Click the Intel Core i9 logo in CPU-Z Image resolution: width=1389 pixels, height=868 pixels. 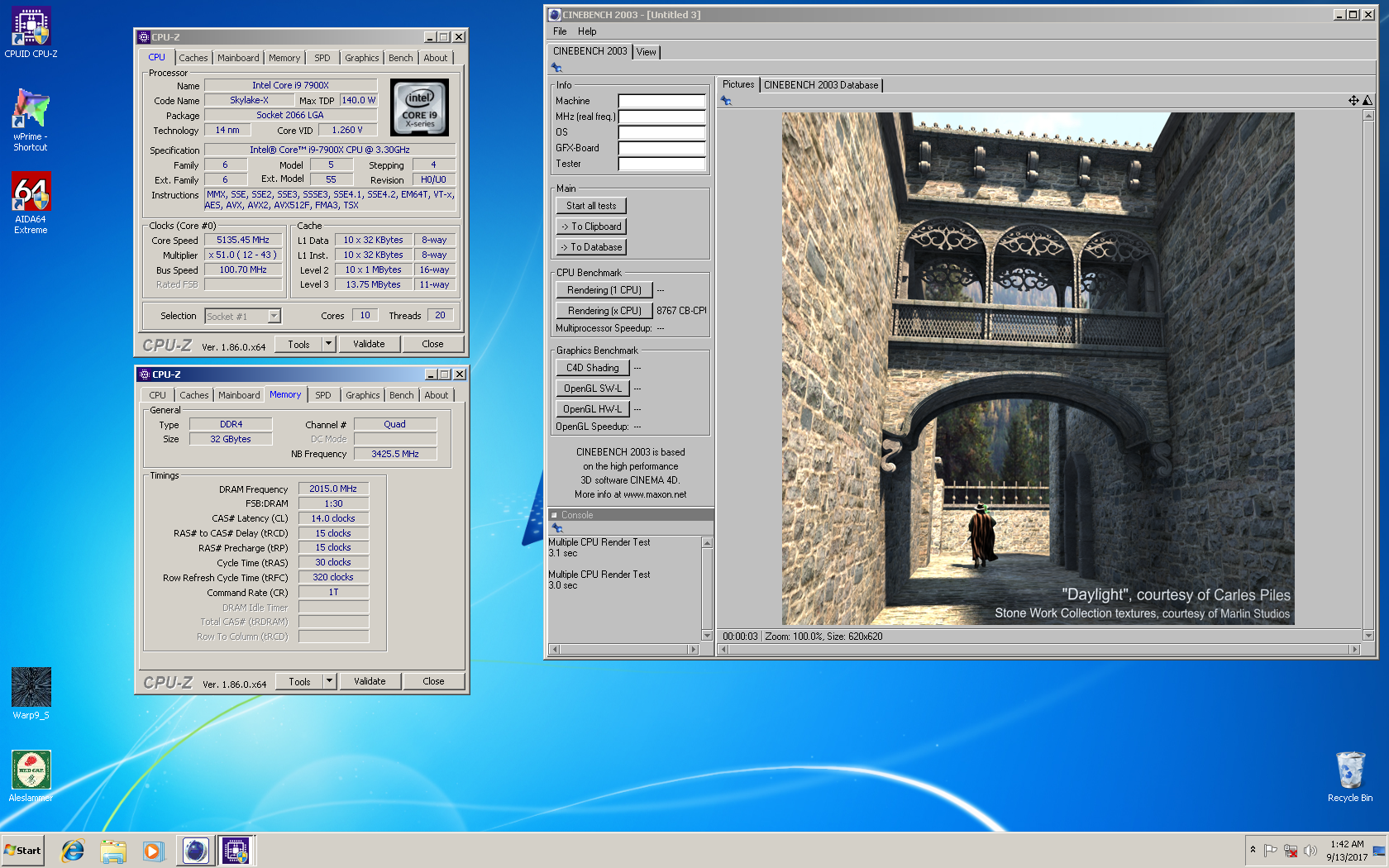pos(420,107)
